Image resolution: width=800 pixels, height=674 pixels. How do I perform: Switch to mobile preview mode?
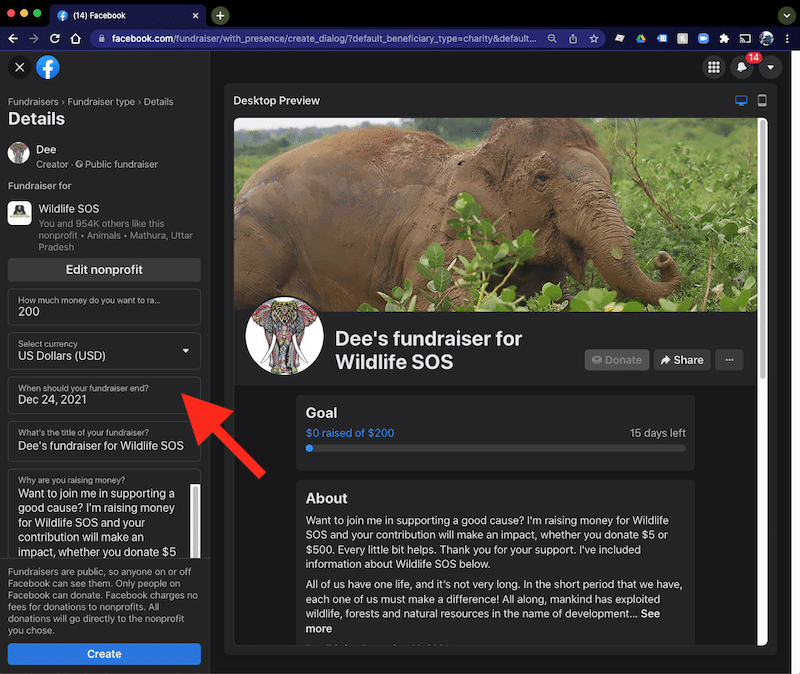(x=762, y=101)
